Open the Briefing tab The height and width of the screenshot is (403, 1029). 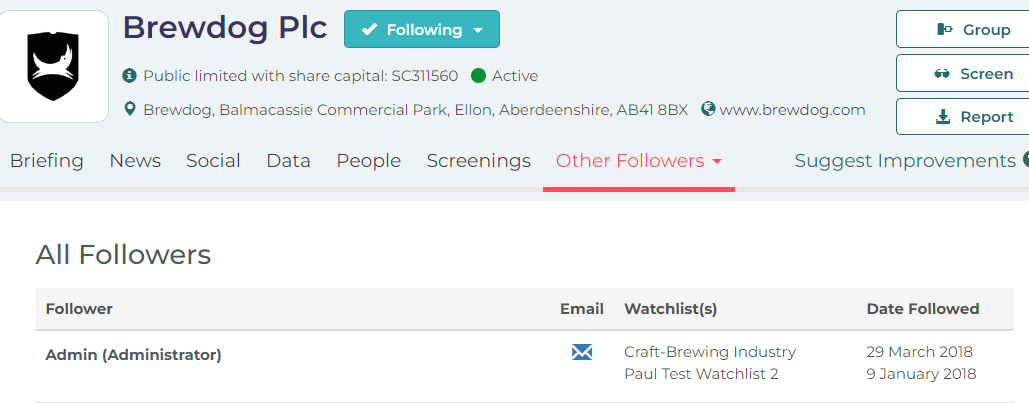[x=47, y=161]
